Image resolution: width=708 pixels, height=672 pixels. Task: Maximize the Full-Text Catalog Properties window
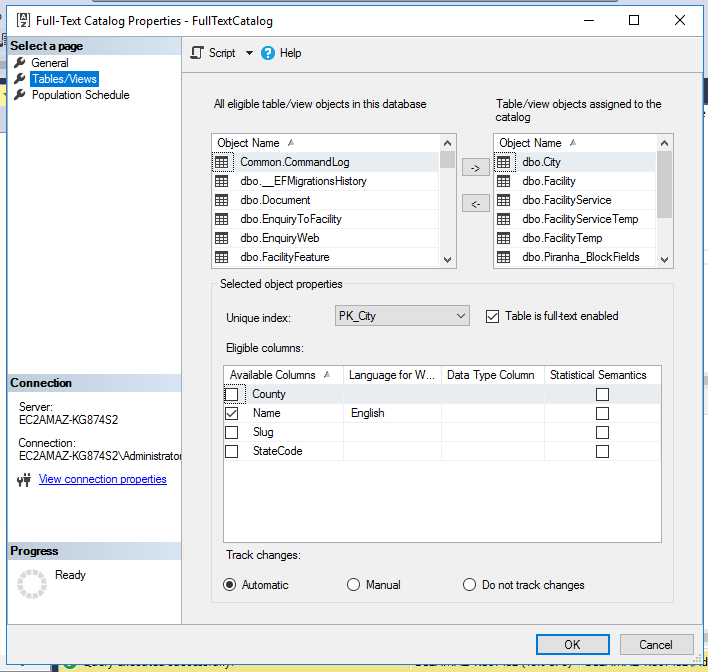coord(634,20)
